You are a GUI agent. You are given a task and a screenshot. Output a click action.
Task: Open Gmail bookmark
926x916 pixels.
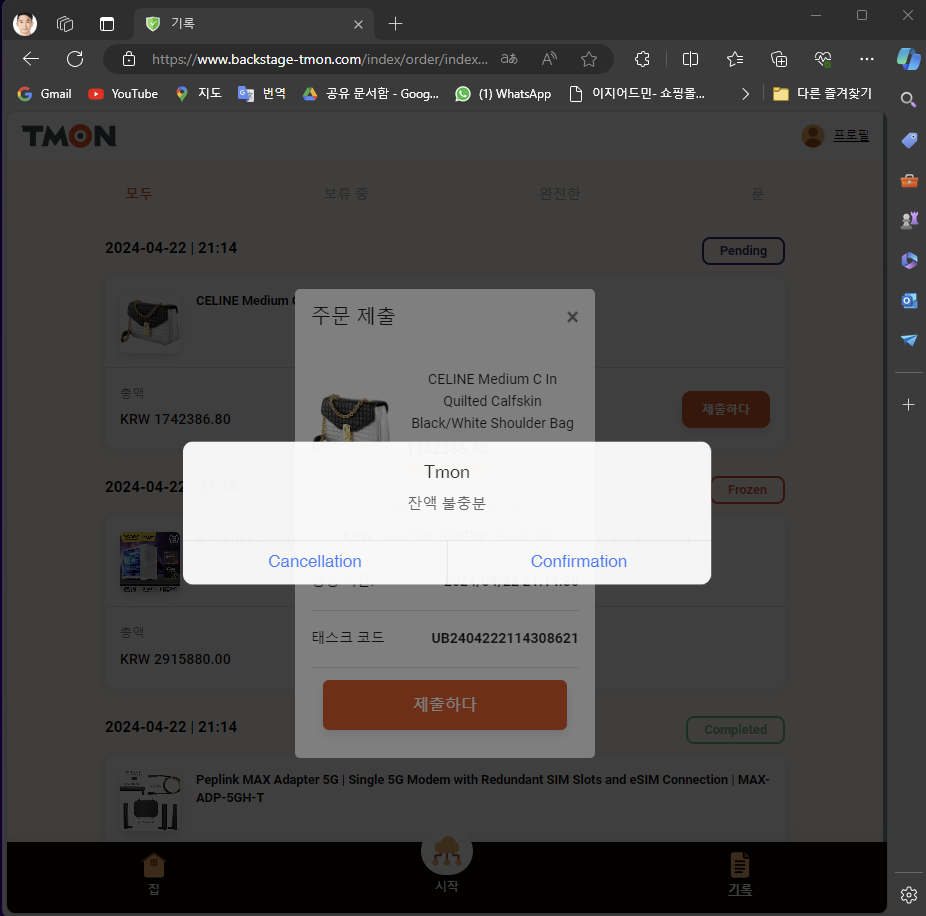pyautogui.click(x=44, y=94)
